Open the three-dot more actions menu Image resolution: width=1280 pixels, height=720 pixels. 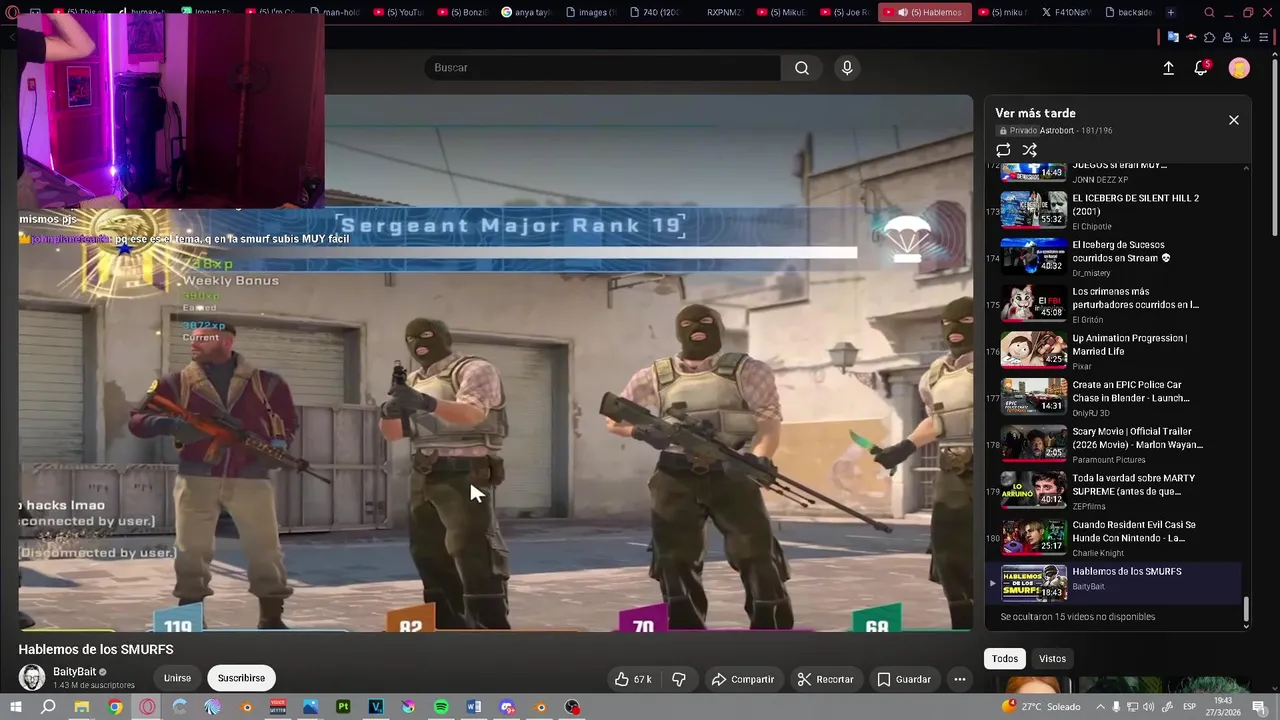point(960,679)
